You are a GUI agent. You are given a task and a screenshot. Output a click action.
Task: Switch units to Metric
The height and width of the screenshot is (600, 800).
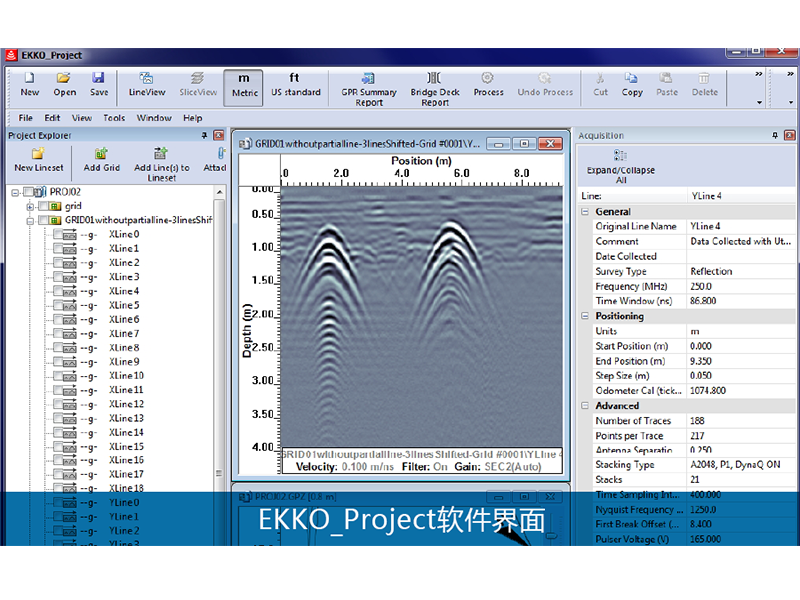[244, 88]
